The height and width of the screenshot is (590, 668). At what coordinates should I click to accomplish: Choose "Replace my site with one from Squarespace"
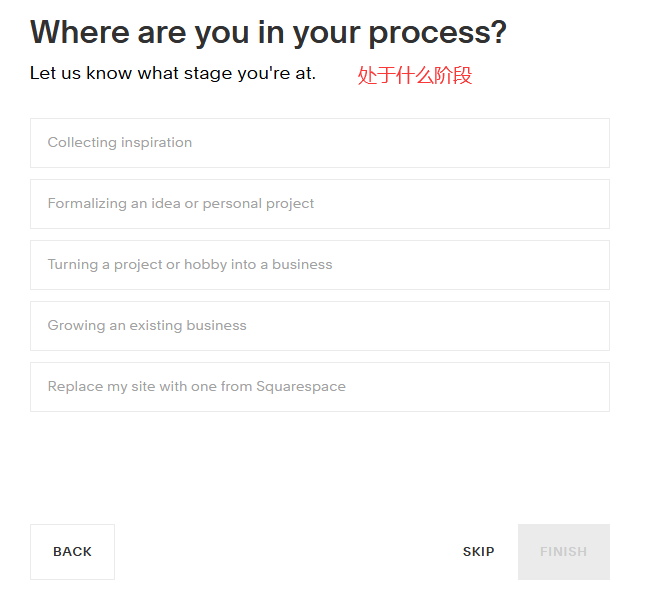tap(319, 387)
